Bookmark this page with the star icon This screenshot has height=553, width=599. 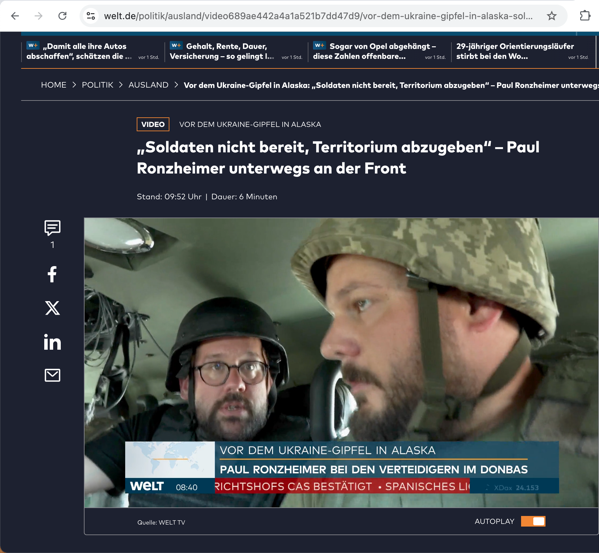pyautogui.click(x=551, y=16)
